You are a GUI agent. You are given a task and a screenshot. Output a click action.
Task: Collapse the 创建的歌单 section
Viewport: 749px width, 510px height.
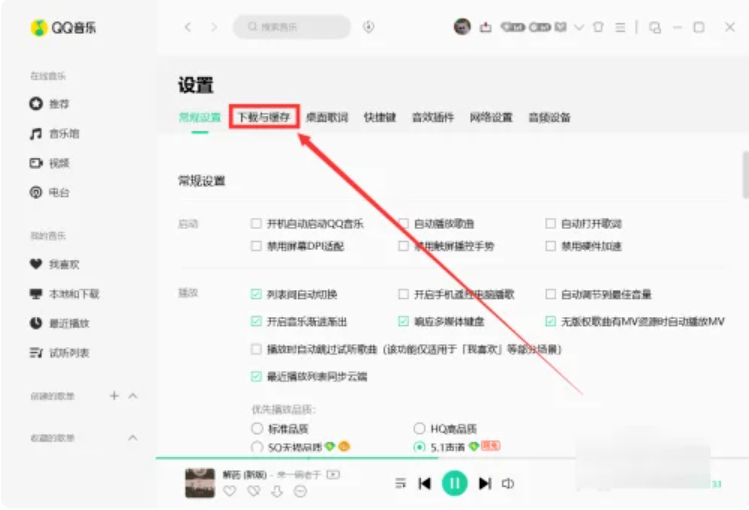134,396
